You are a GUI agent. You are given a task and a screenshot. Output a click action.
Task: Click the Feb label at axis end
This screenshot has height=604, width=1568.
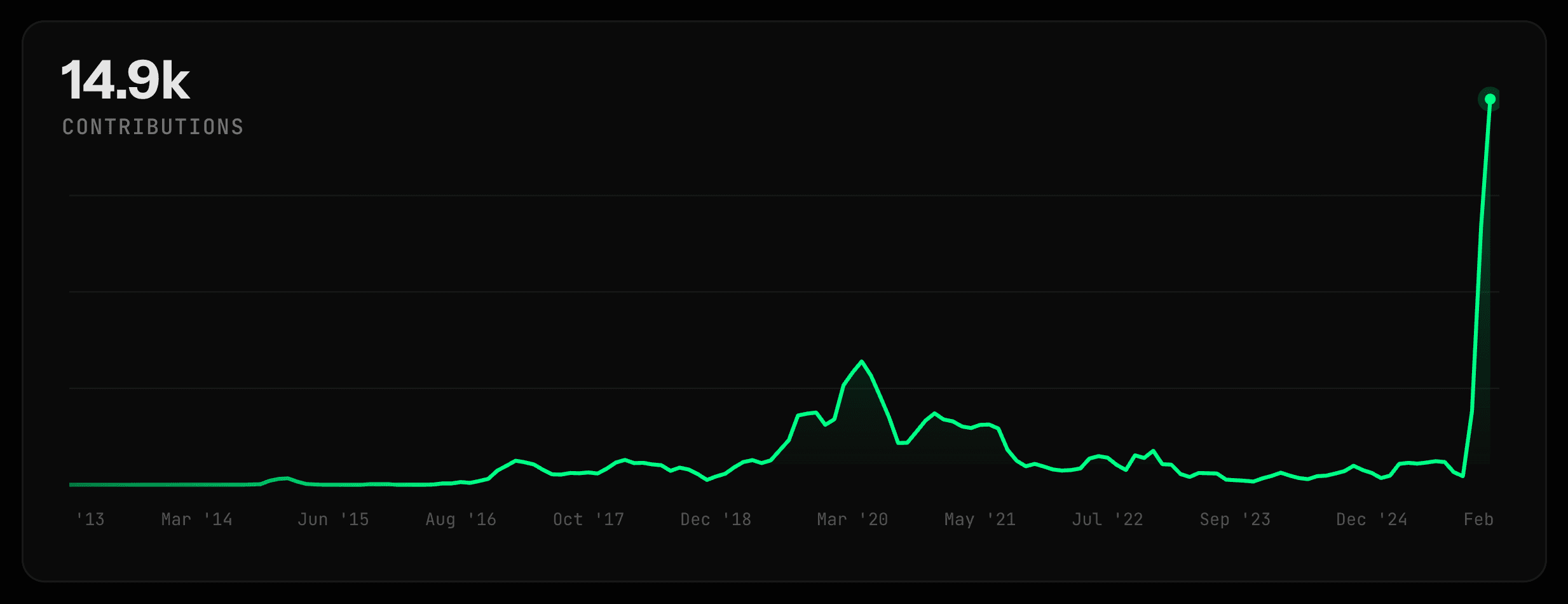1478,519
